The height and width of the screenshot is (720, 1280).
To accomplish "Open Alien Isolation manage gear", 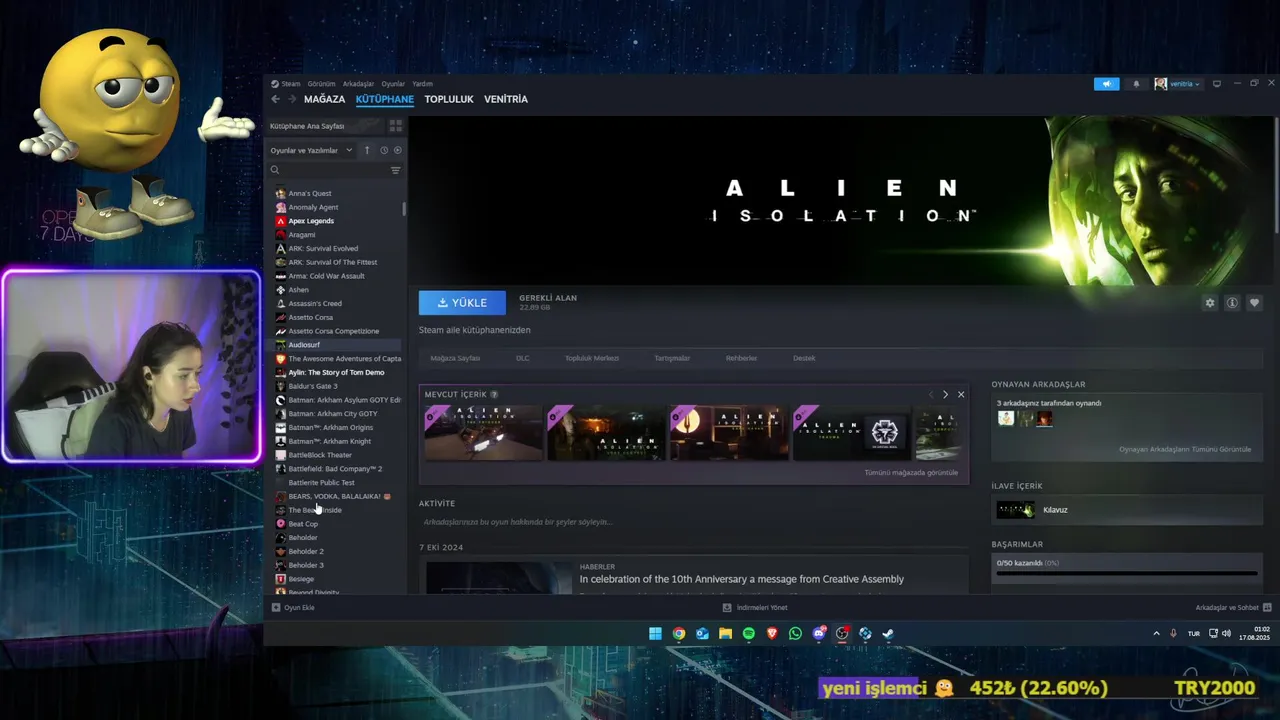I will (1210, 303).
